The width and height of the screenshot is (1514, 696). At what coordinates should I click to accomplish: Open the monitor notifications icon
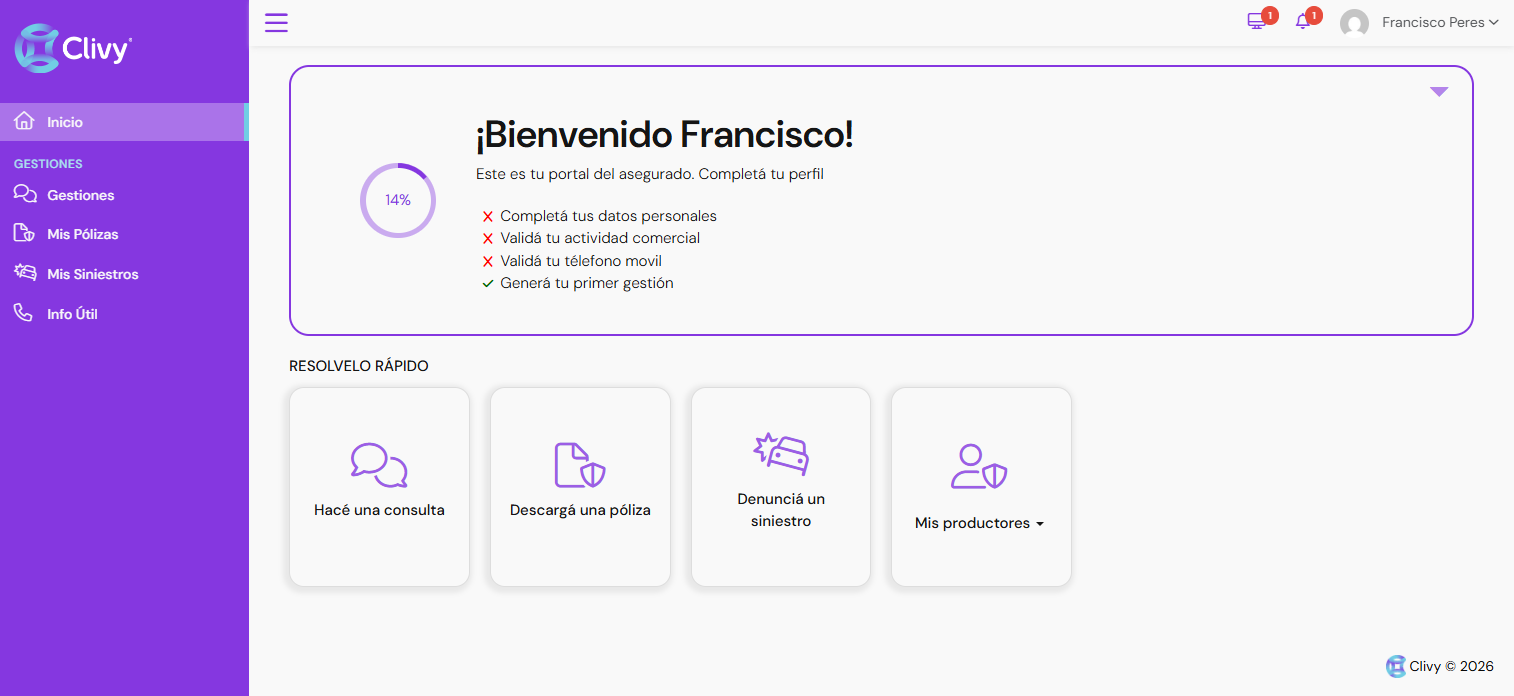pyautogui.click(x=1256, y=22)
